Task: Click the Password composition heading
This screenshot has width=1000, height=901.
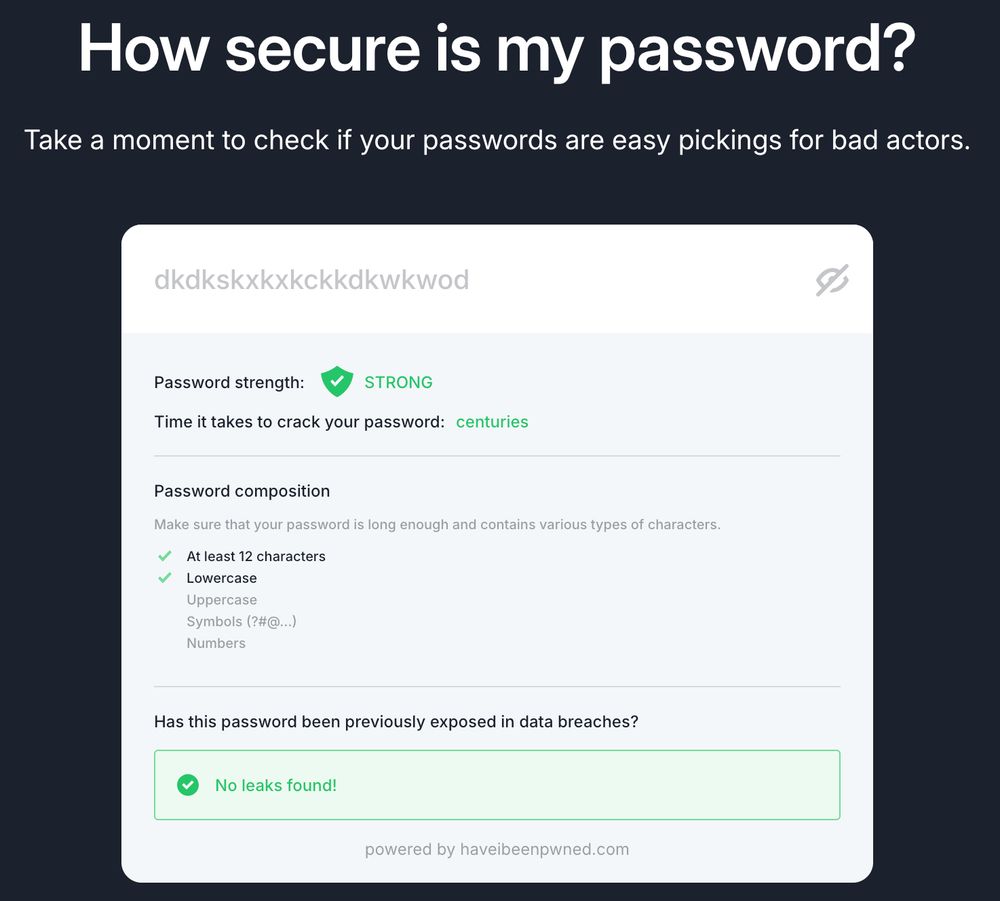Action: click(242, 491)
